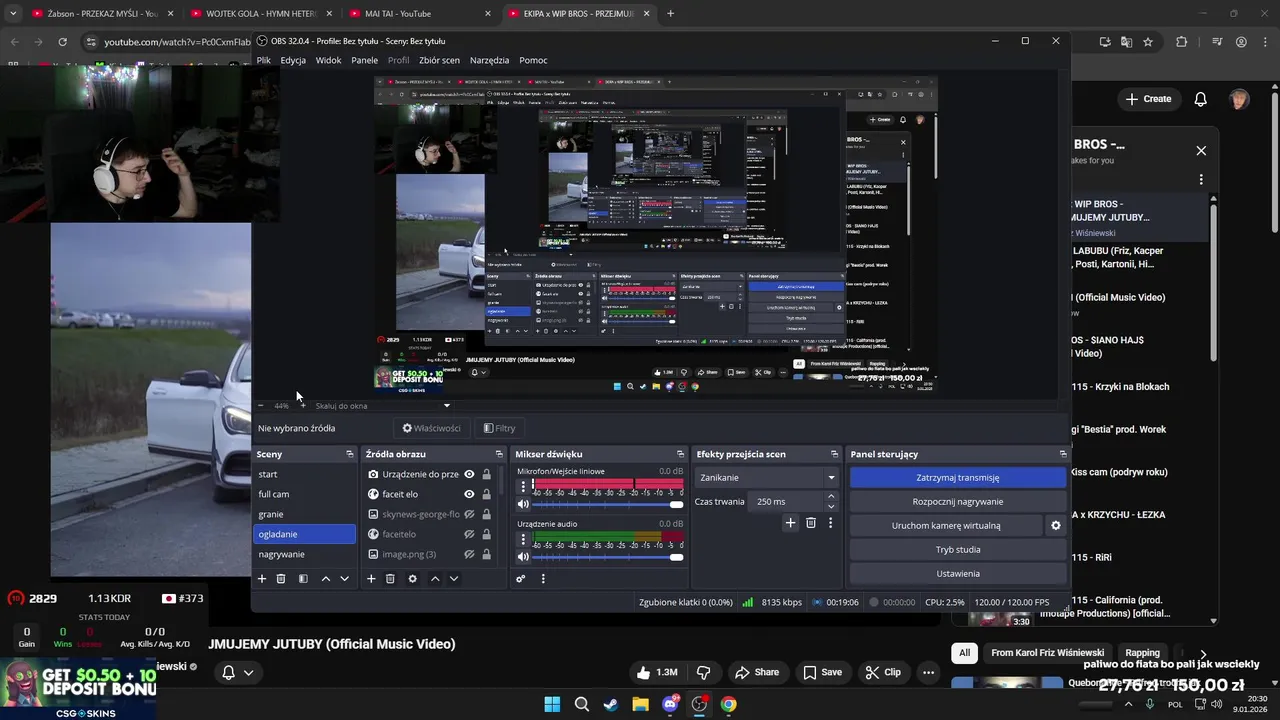The height and width of the screenshot is (720, 1280).
Task: Dislike the YouTube video
Action: click(703, 672)
